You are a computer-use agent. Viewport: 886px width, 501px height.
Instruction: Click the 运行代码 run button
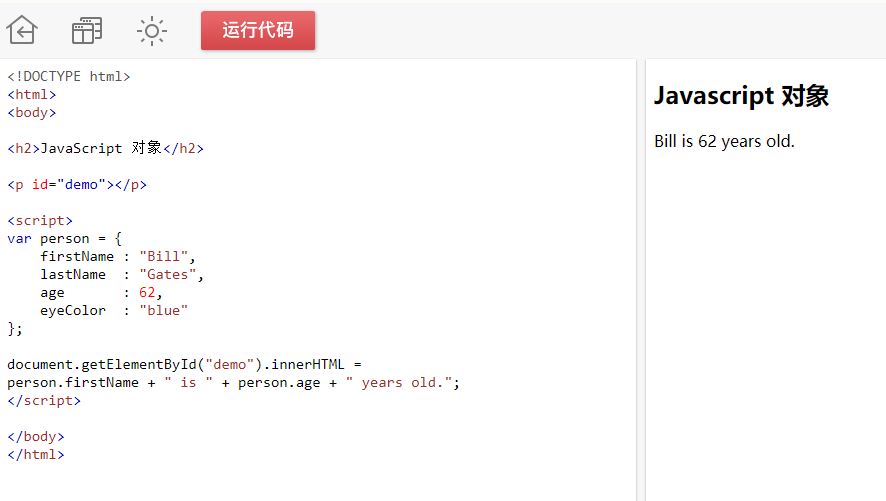pos(258,31)
